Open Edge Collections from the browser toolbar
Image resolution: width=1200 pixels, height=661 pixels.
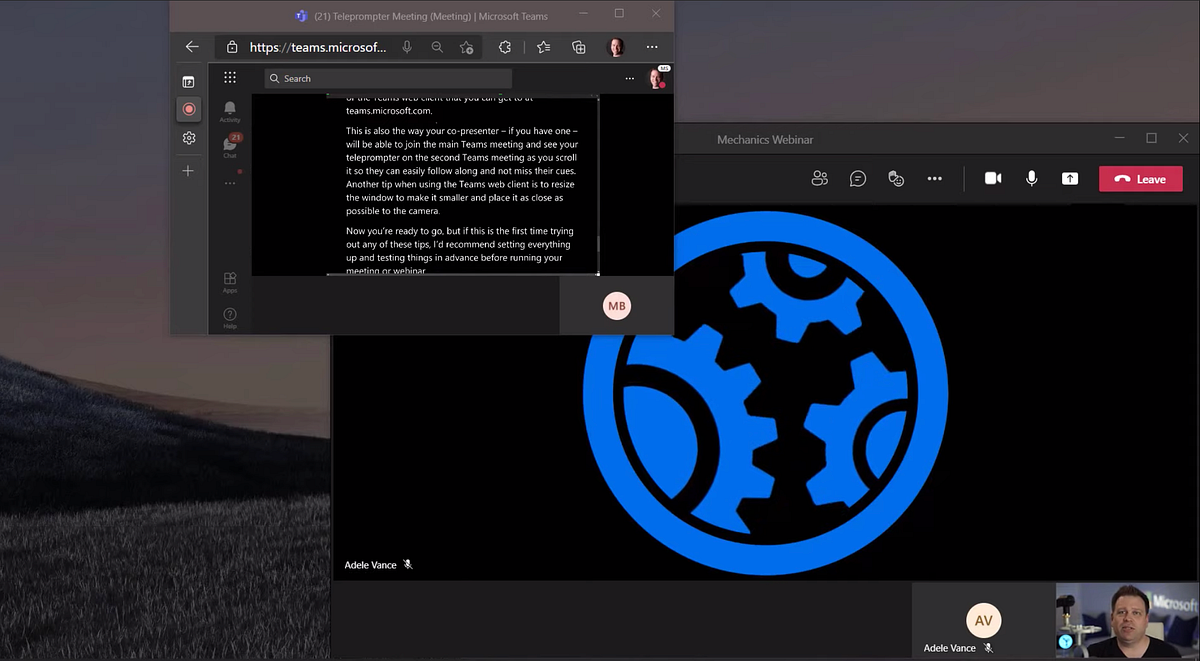point(579,46)
